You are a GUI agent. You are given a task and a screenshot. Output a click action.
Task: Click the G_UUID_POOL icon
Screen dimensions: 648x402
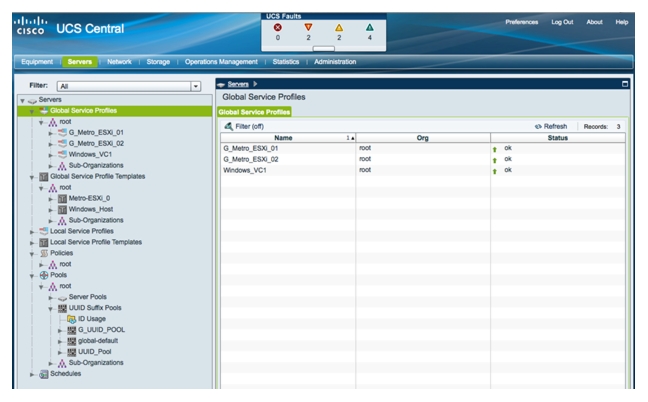coord(71,330)
